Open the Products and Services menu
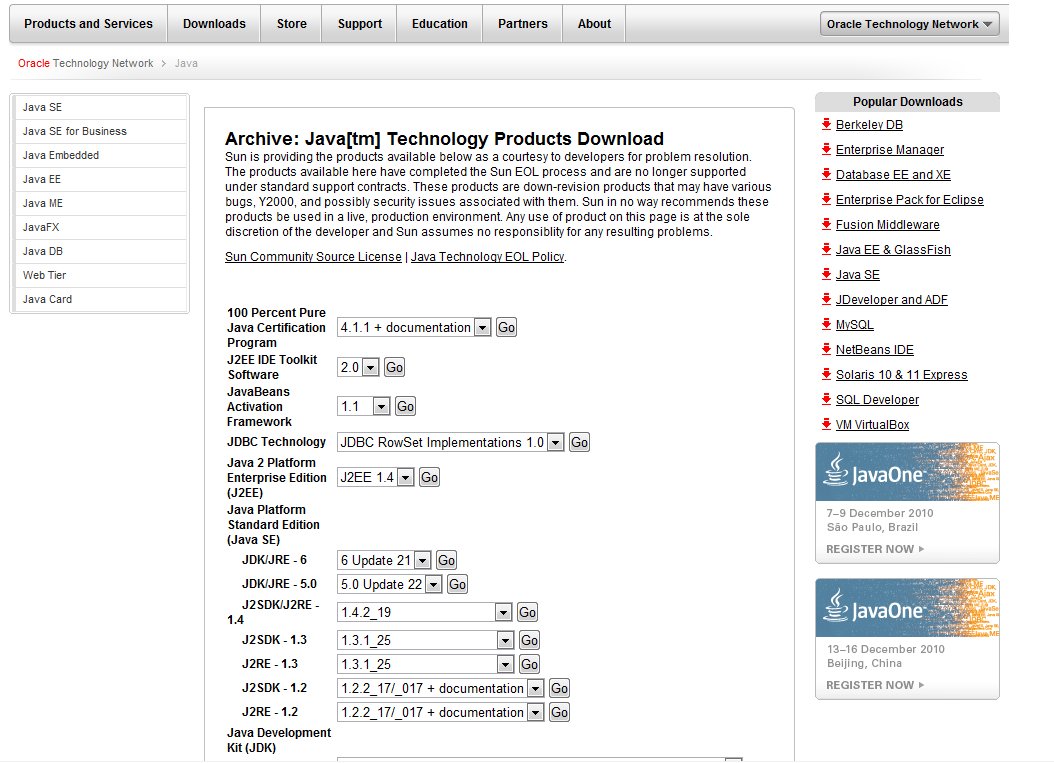Viewport: 1054px width, 763px height. click(x=89, y=24)
